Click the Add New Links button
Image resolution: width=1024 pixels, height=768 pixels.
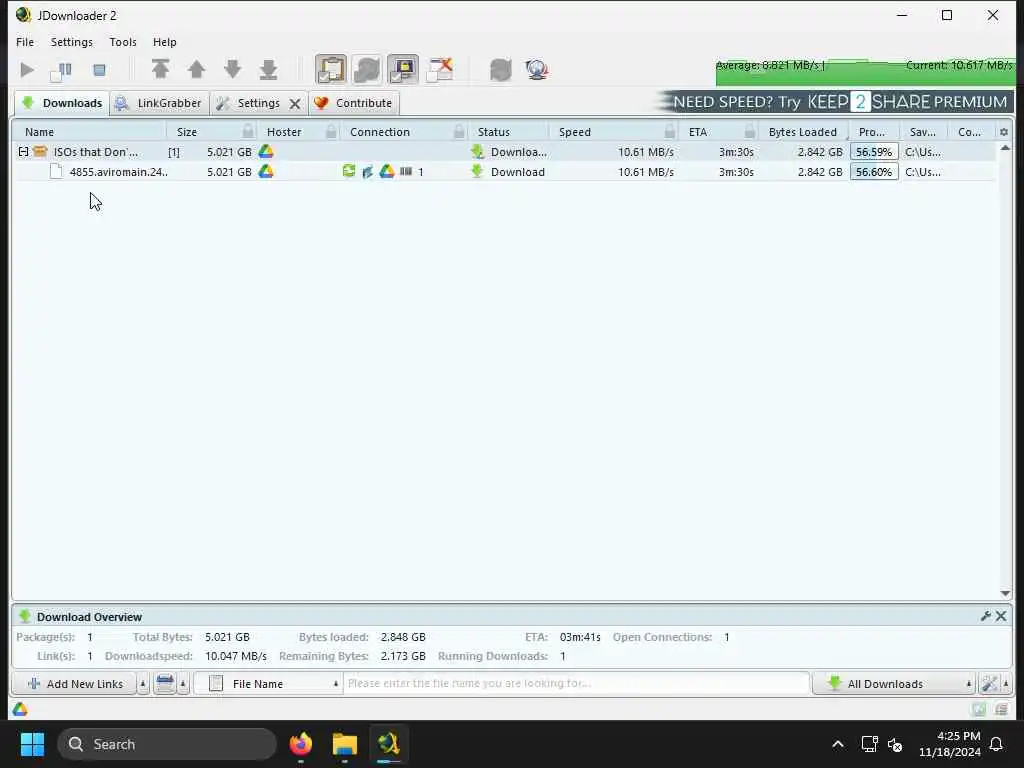[x=74, y=684]
